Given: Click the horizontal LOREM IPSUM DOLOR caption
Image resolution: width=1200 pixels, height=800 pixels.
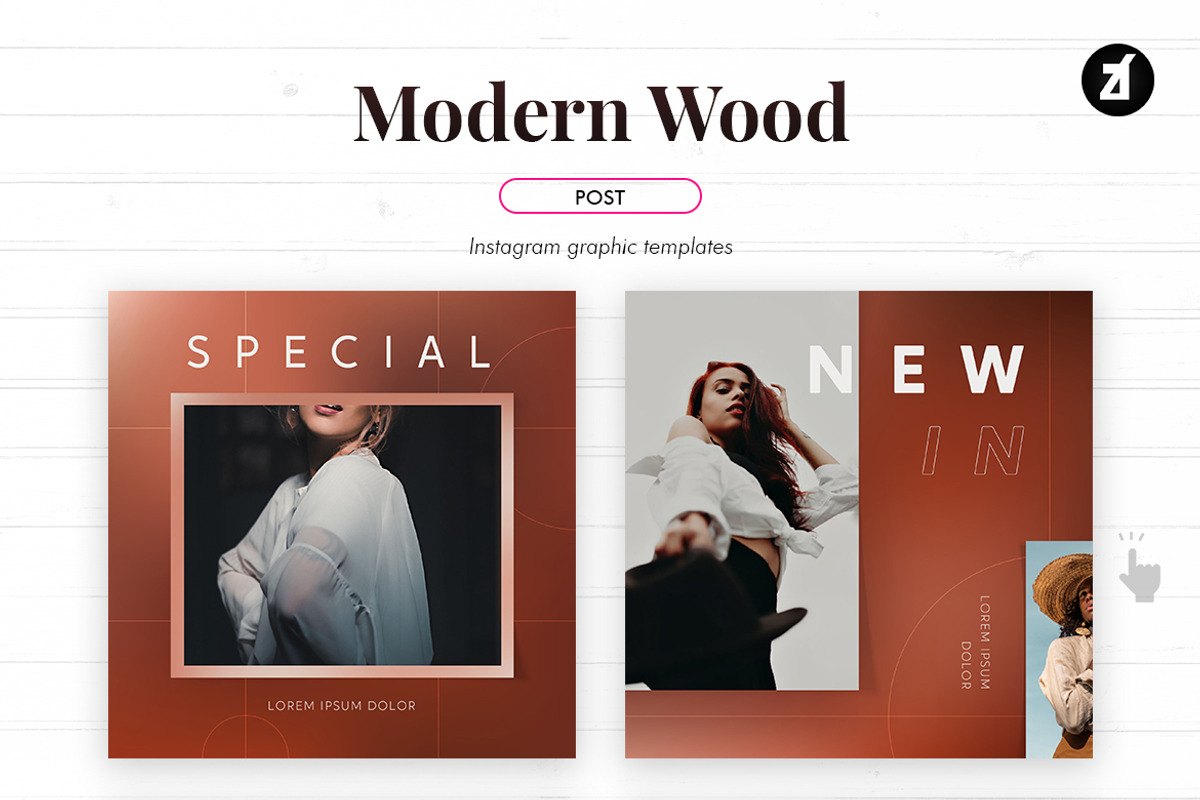Looking at the screenshot, I should coord(342,706).
